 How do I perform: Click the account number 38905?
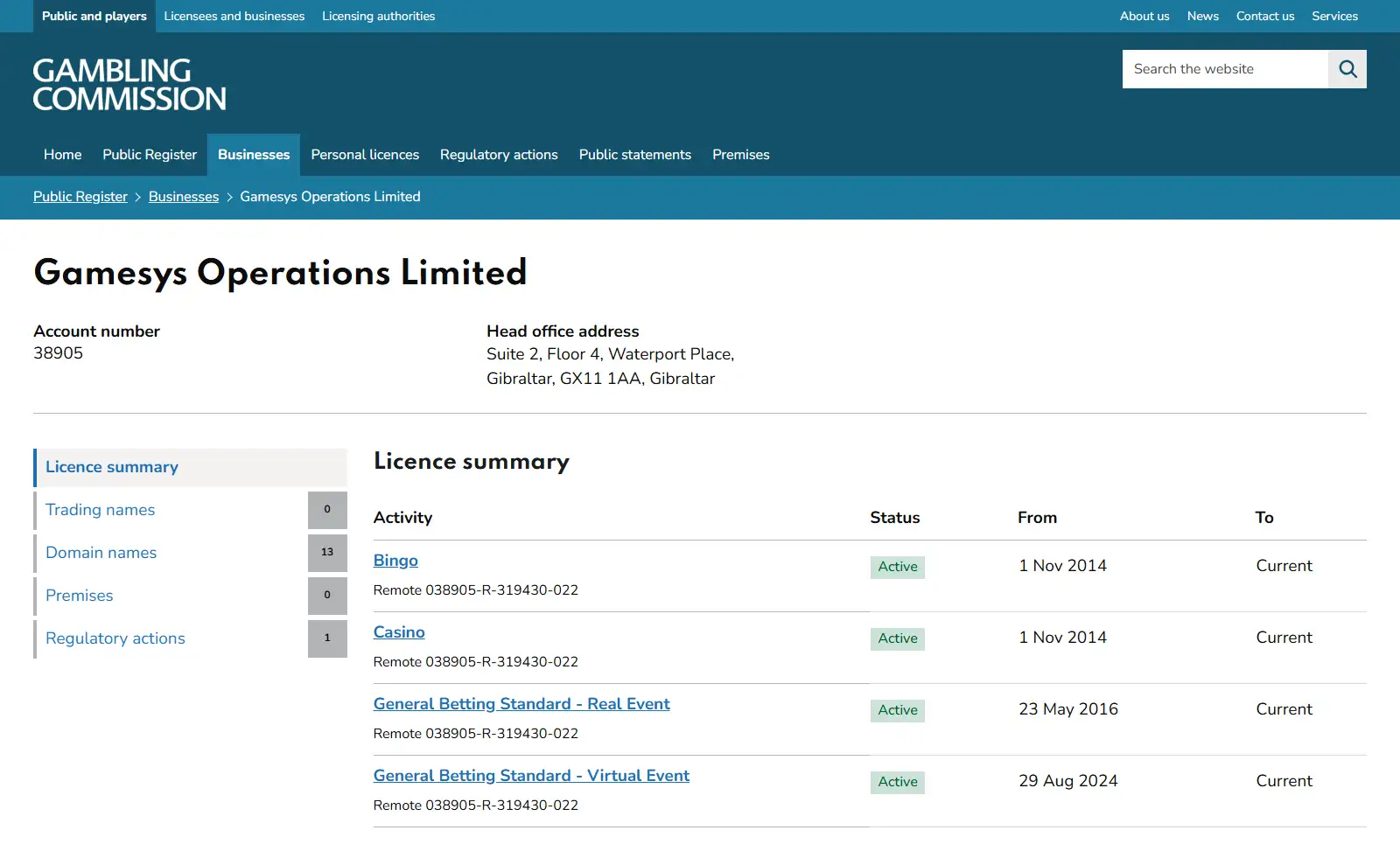click(59, 353)
